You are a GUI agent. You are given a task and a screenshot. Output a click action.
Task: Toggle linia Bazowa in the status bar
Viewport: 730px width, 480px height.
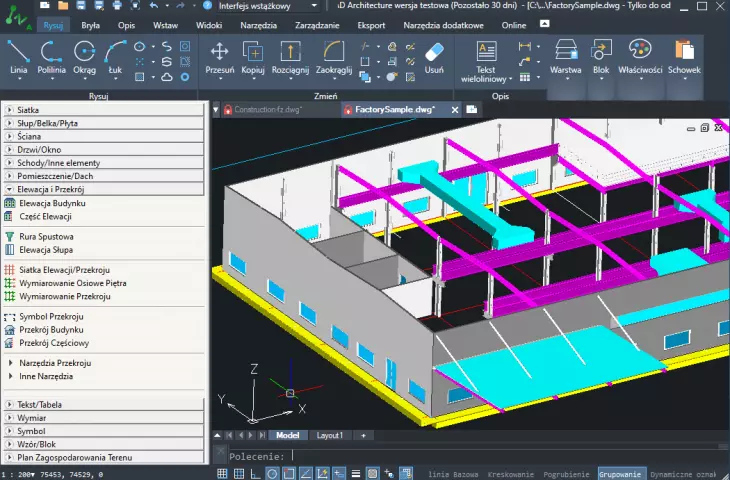[453, 474]
